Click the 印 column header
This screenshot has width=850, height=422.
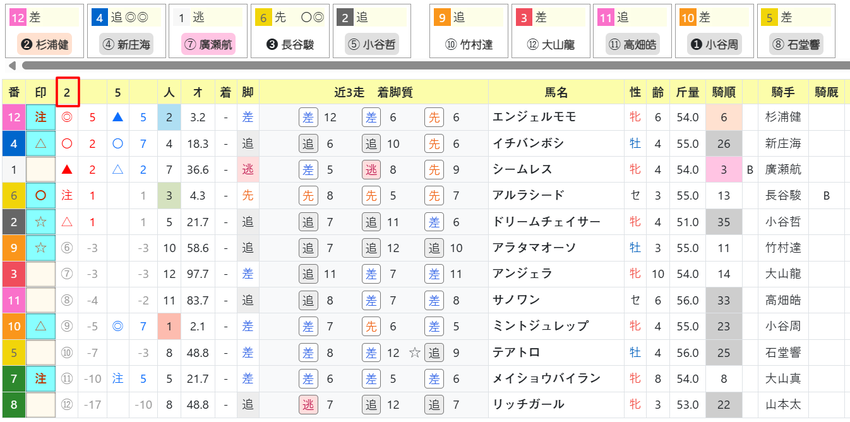pyautogui.click(x=41, y=92)
